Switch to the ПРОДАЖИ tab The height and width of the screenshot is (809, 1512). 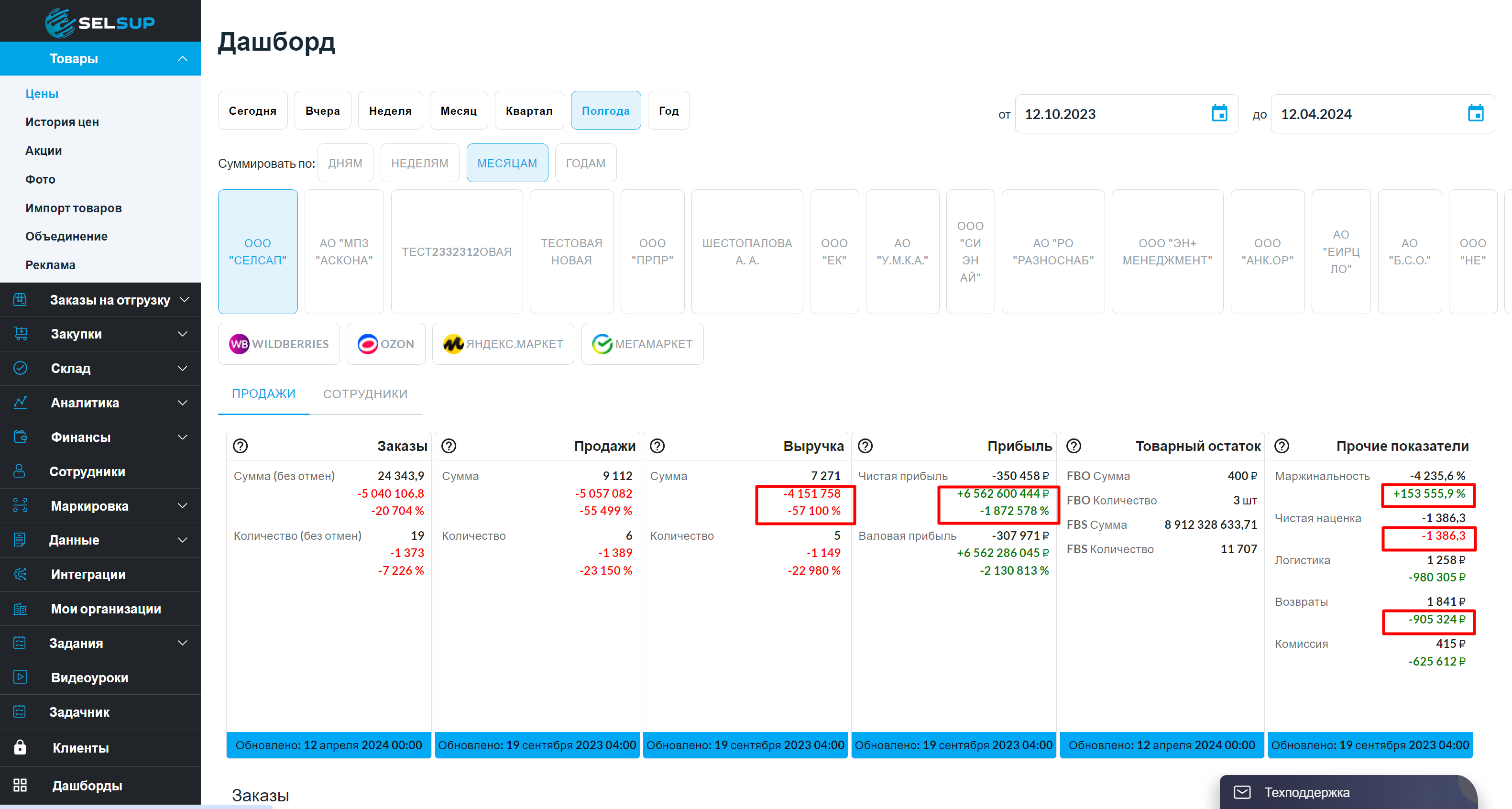tap(263, 394)
